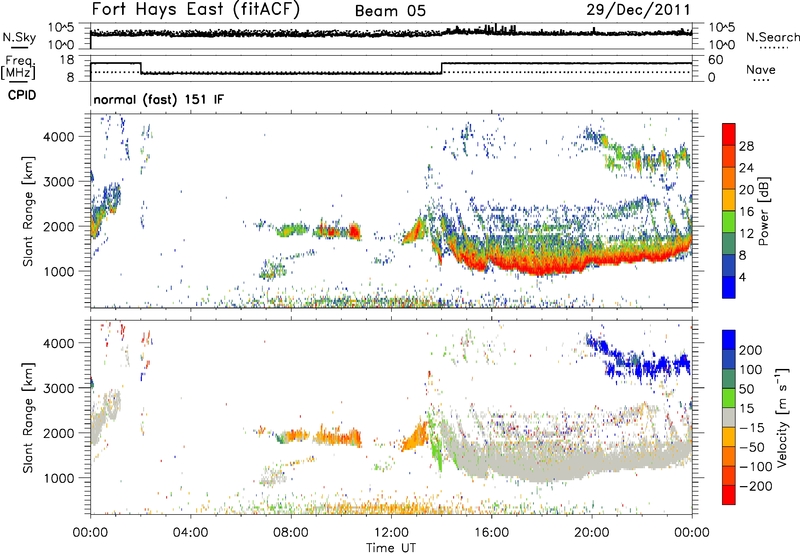This screenshot has width=800, height=554.
Task: Click the blue 4 dB segment of power bar
Action: (729, 287)
